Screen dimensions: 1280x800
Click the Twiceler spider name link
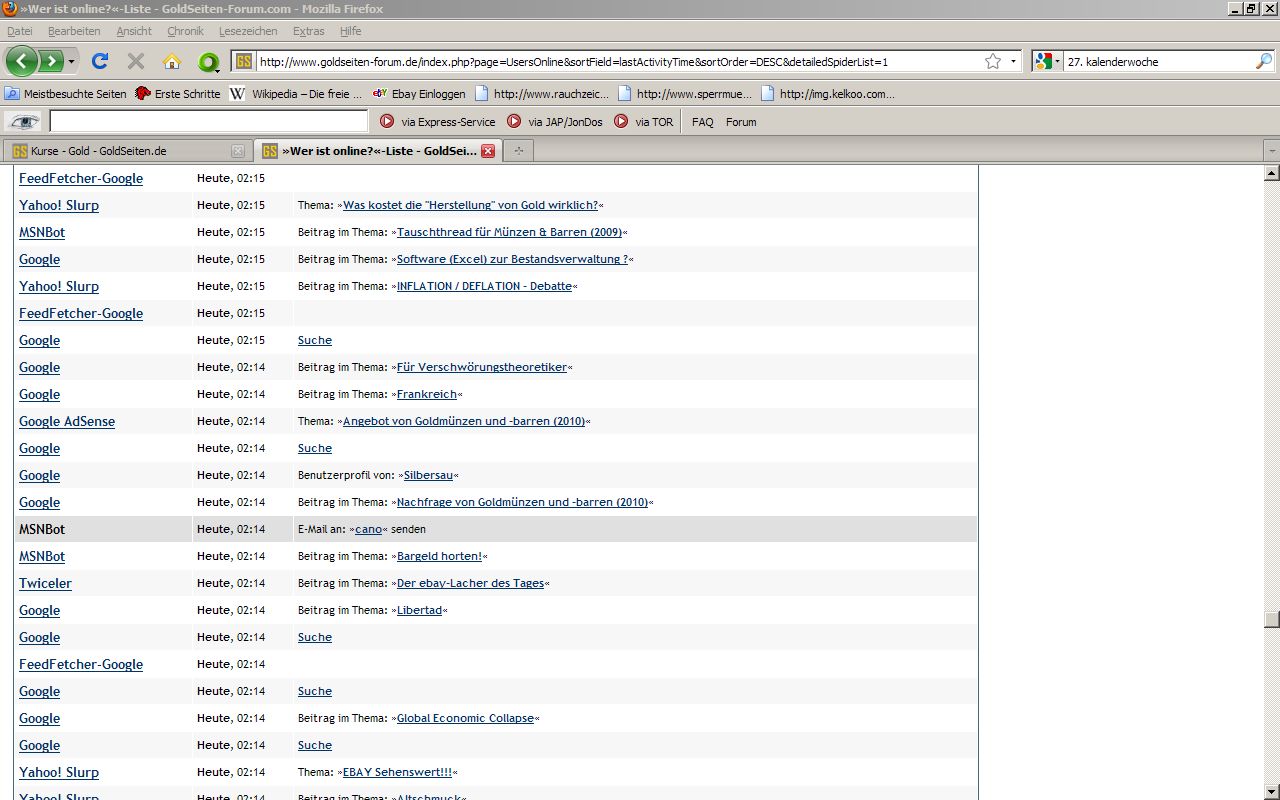[45, 583]
